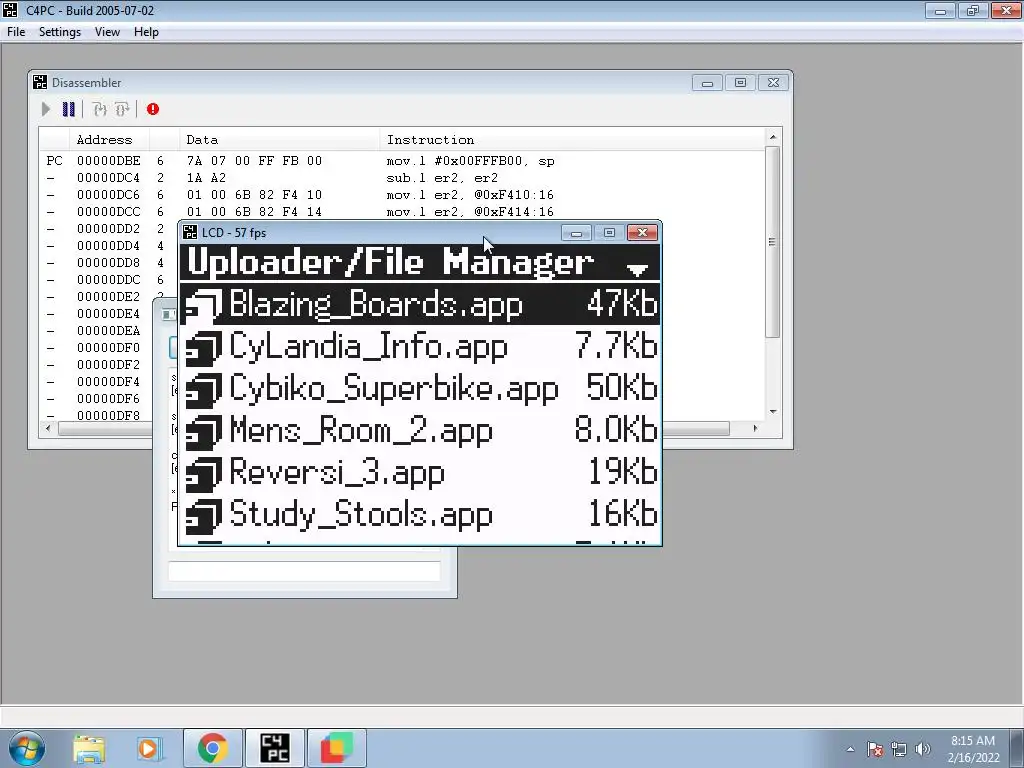Maximize the LCD window

[609, 233]
